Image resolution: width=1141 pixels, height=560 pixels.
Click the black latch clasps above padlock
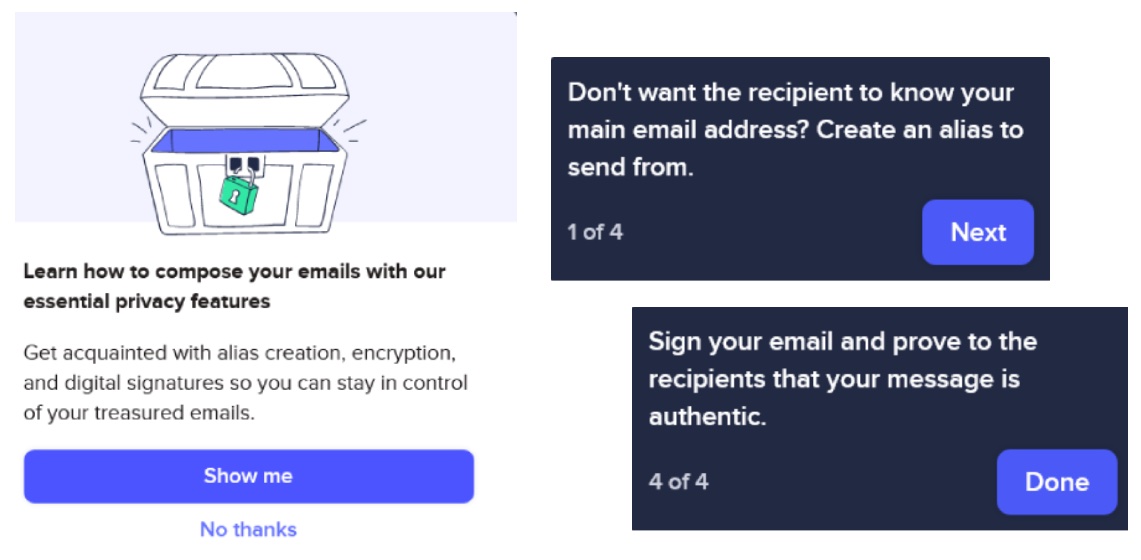[x=244, y=164]
